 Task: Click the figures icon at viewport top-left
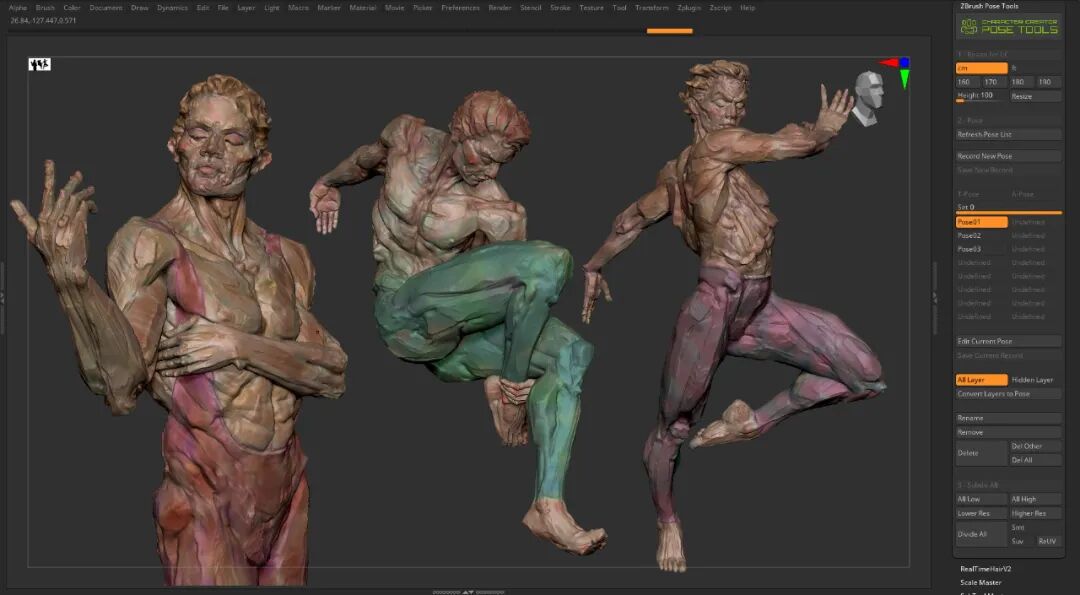click(x=39, y=64)
